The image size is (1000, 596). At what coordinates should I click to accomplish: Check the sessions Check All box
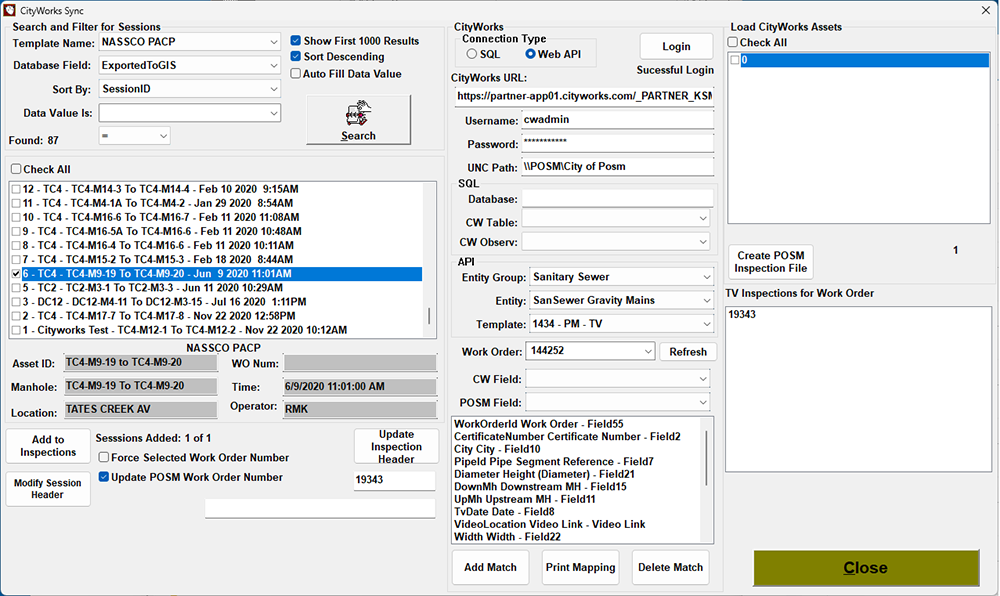pyautogui.click(x=16, y=169)
